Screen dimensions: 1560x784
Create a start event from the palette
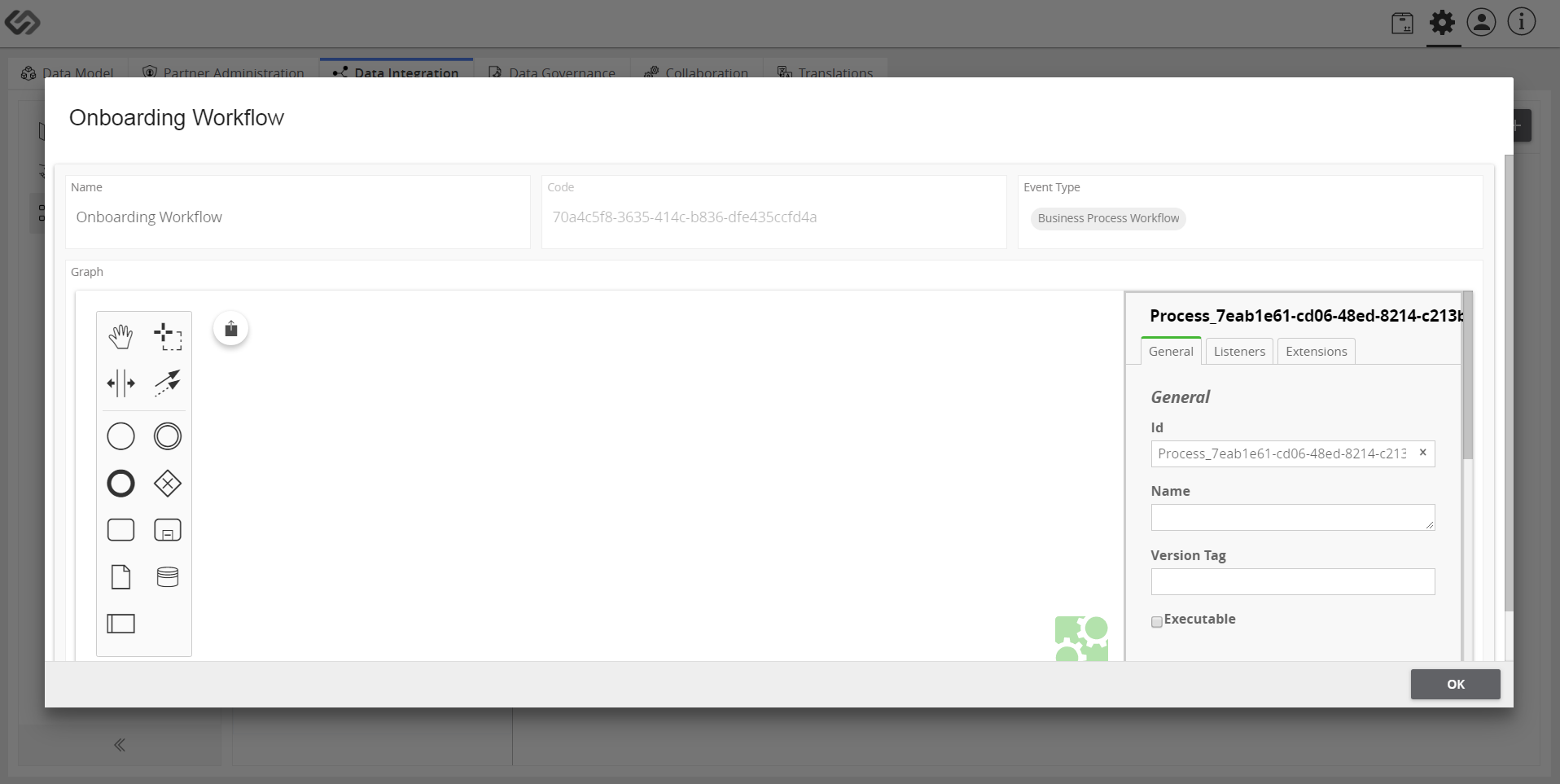click(121, 436)
